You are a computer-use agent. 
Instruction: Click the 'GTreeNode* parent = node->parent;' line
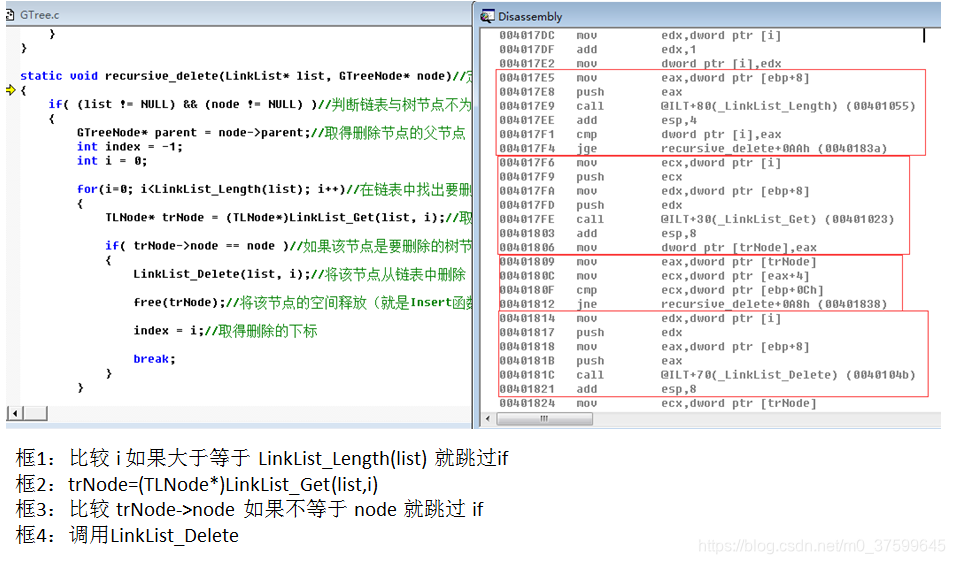[x=271, y=132]
